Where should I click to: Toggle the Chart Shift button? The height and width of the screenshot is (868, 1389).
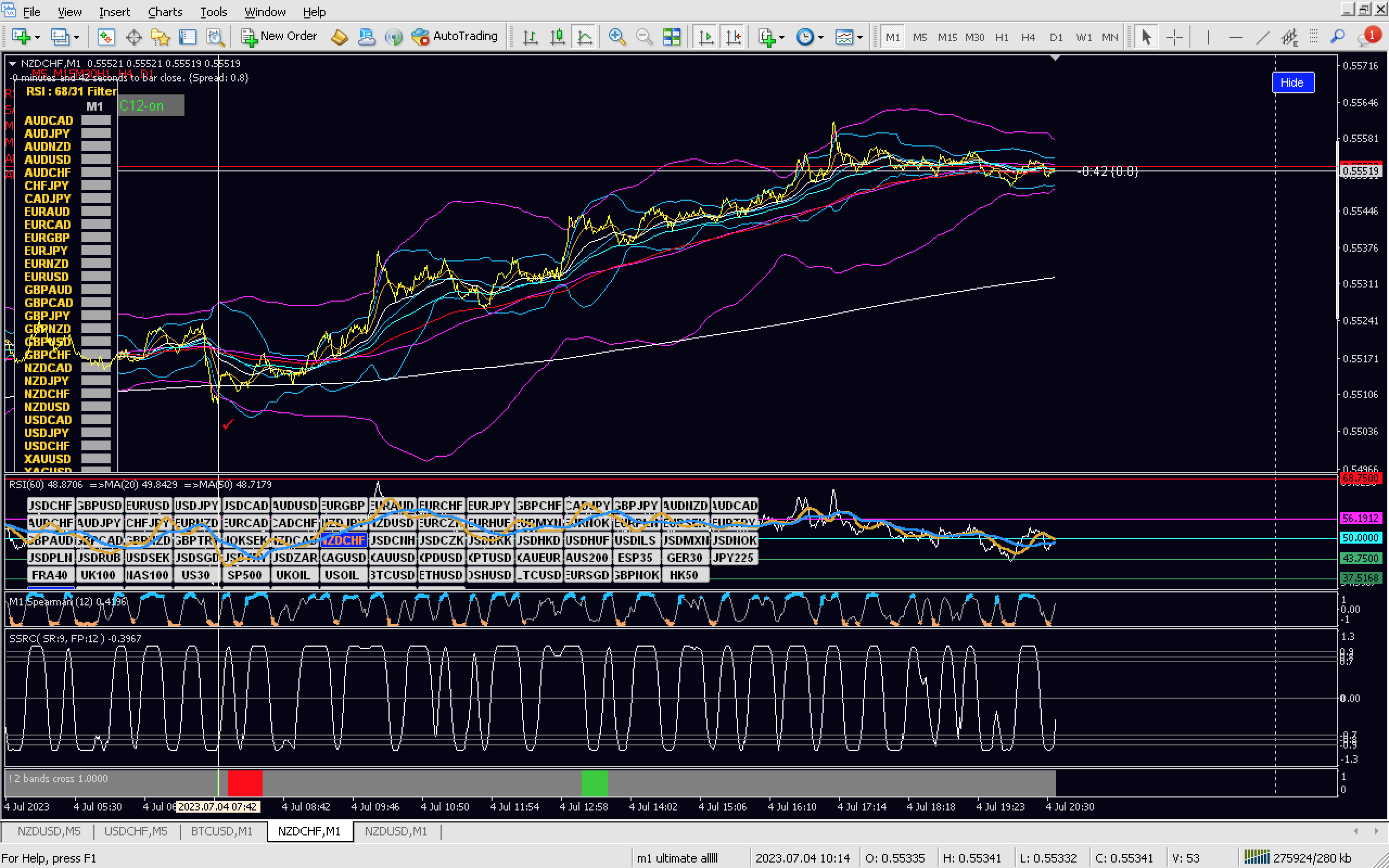coord(733,37)
